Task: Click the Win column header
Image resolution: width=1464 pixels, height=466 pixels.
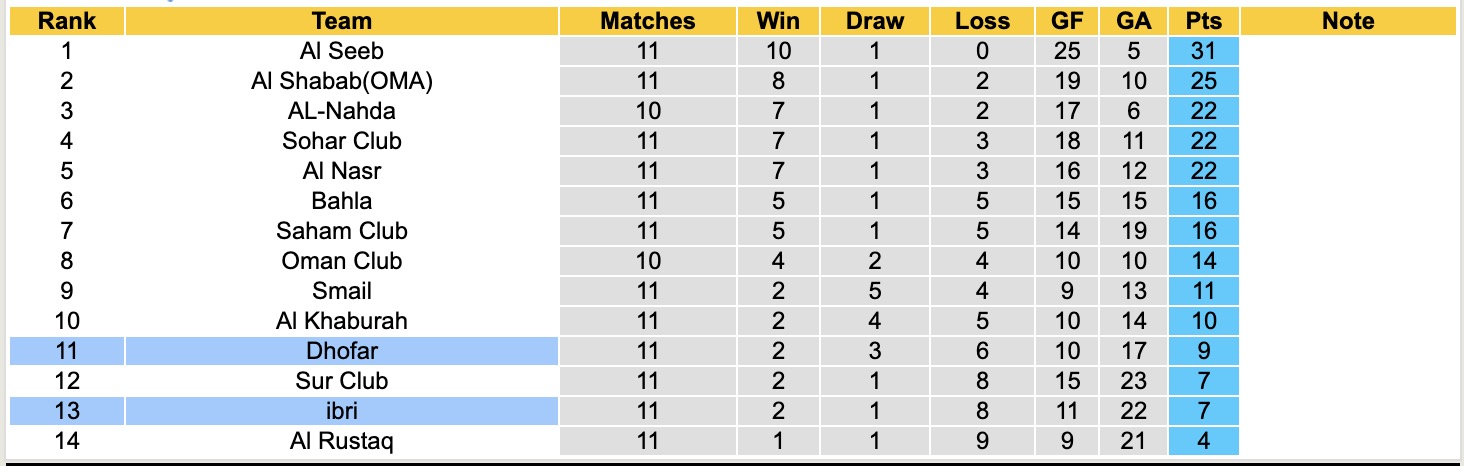Action: click(x=778, y=21)
